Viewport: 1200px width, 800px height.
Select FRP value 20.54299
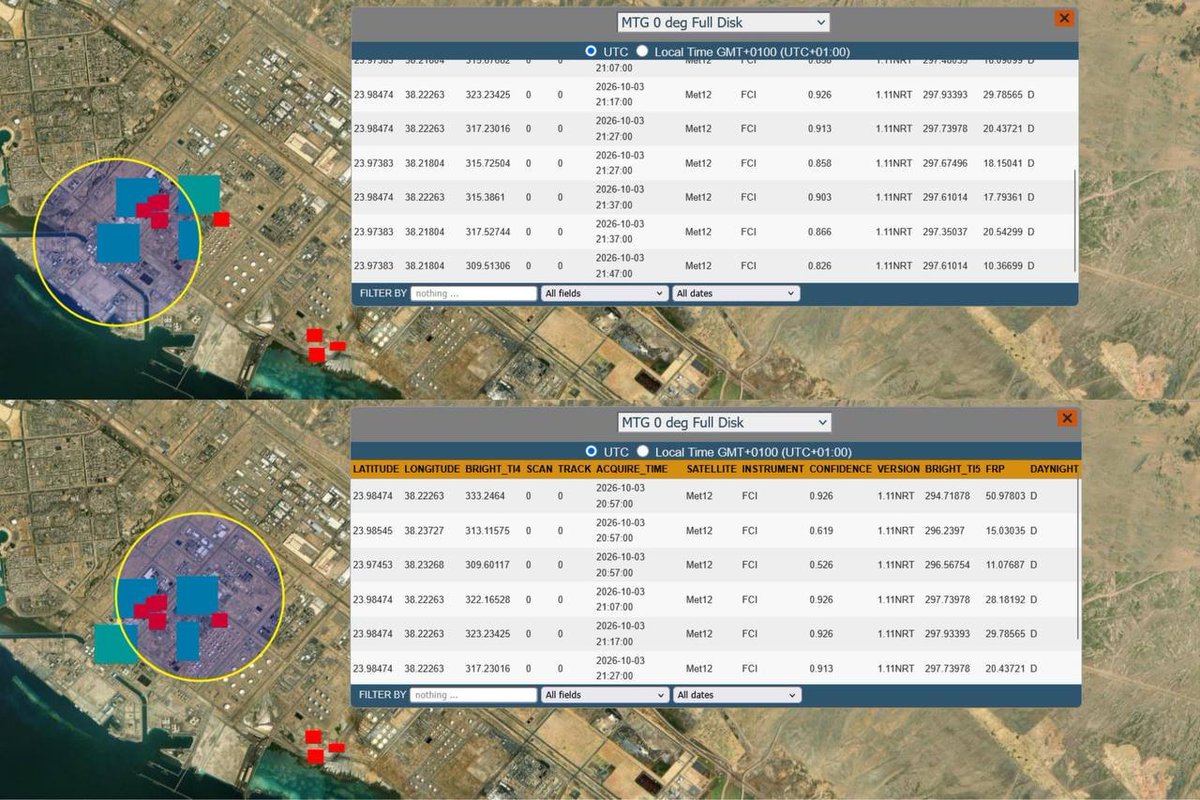[x=1003, y=231]
